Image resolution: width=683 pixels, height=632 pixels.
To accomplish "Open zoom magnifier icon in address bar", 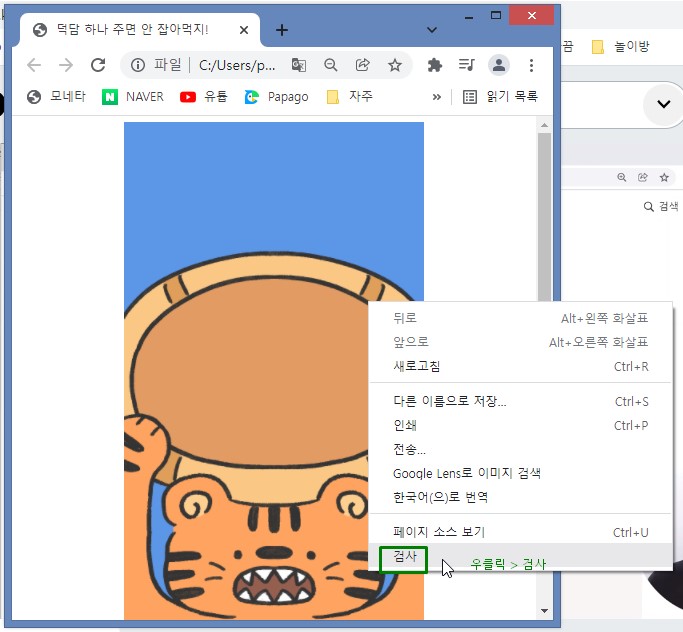I will coord(331,65).
